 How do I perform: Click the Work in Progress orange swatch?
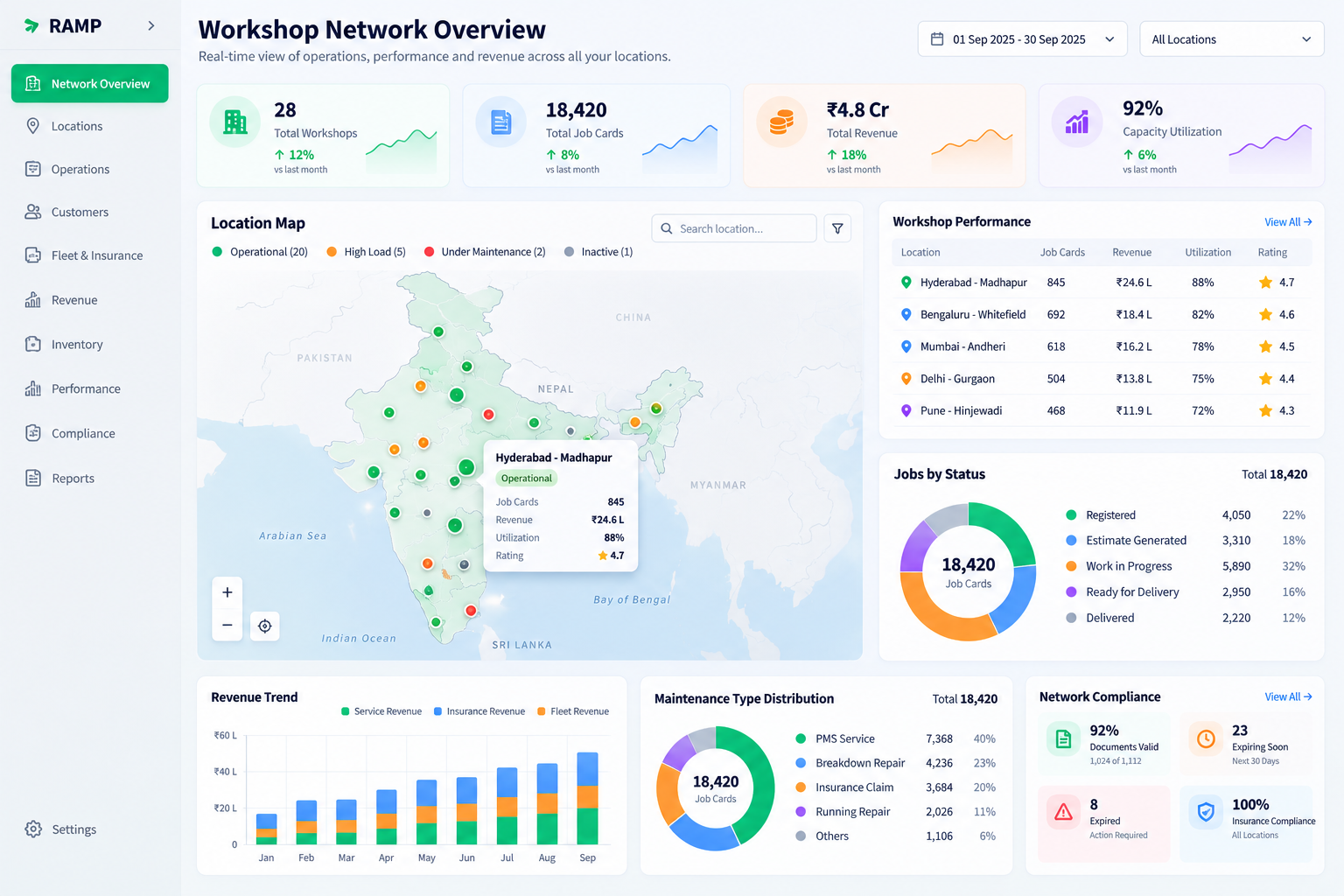1071,566
